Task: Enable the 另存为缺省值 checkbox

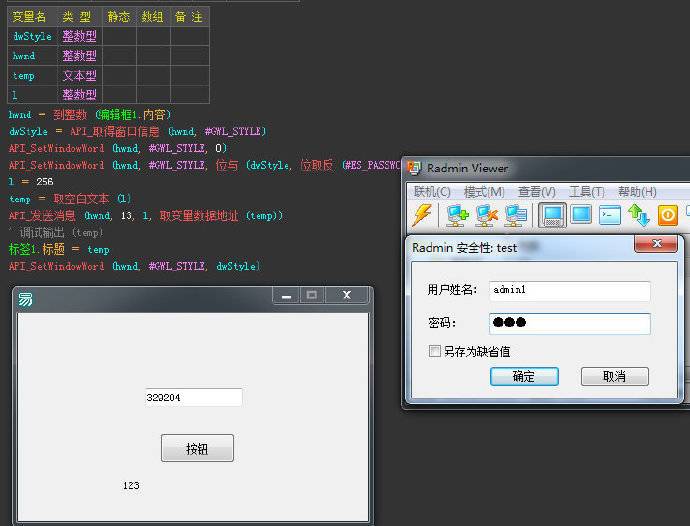Action: [x=434, y=351]
